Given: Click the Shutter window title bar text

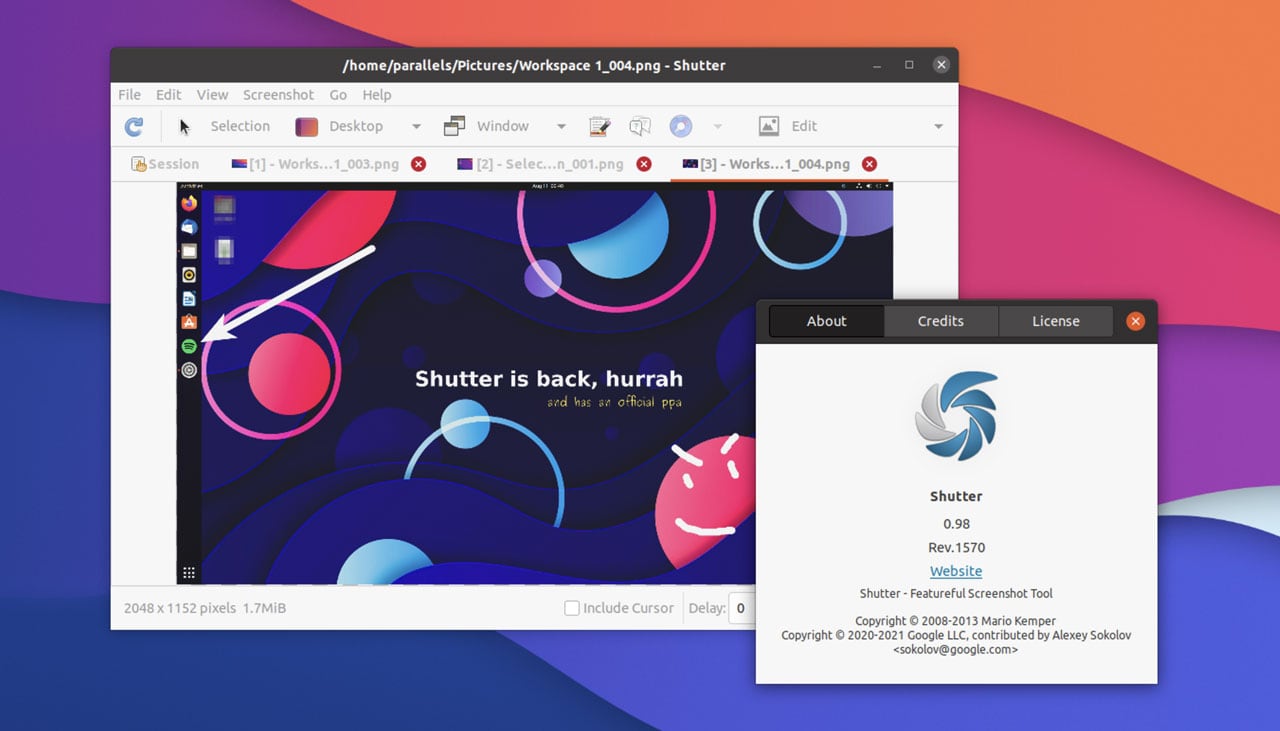Looking at the screenshot, I should [534, 65].
